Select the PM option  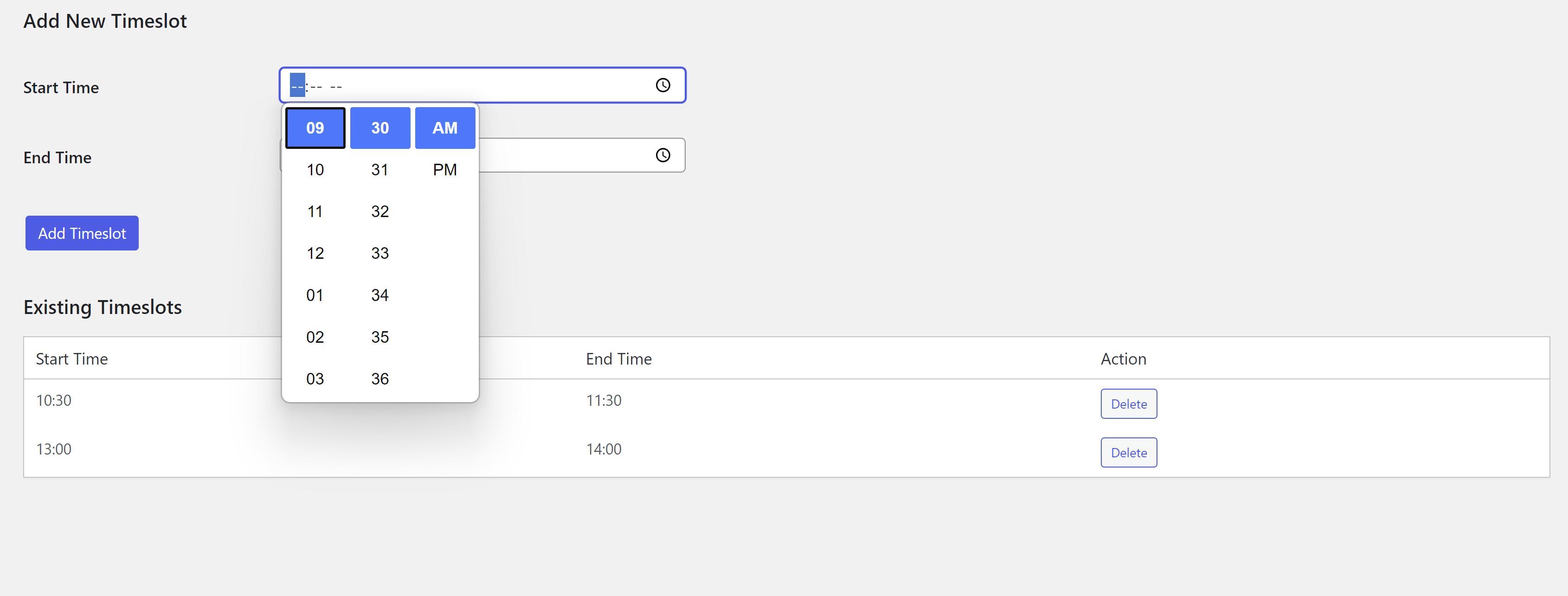[x=444, y=170]
